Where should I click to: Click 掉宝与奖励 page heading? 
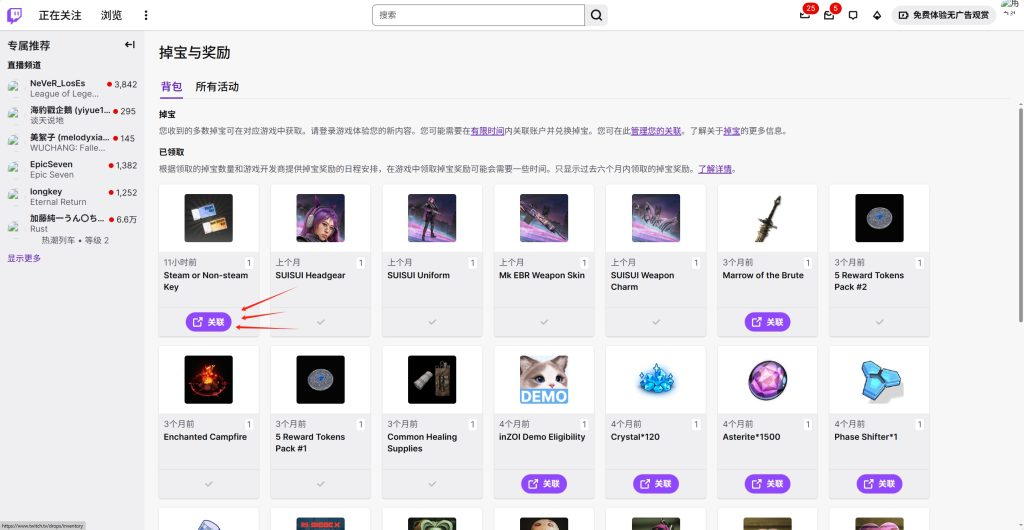pyautogui.click(x=195, y=53)
